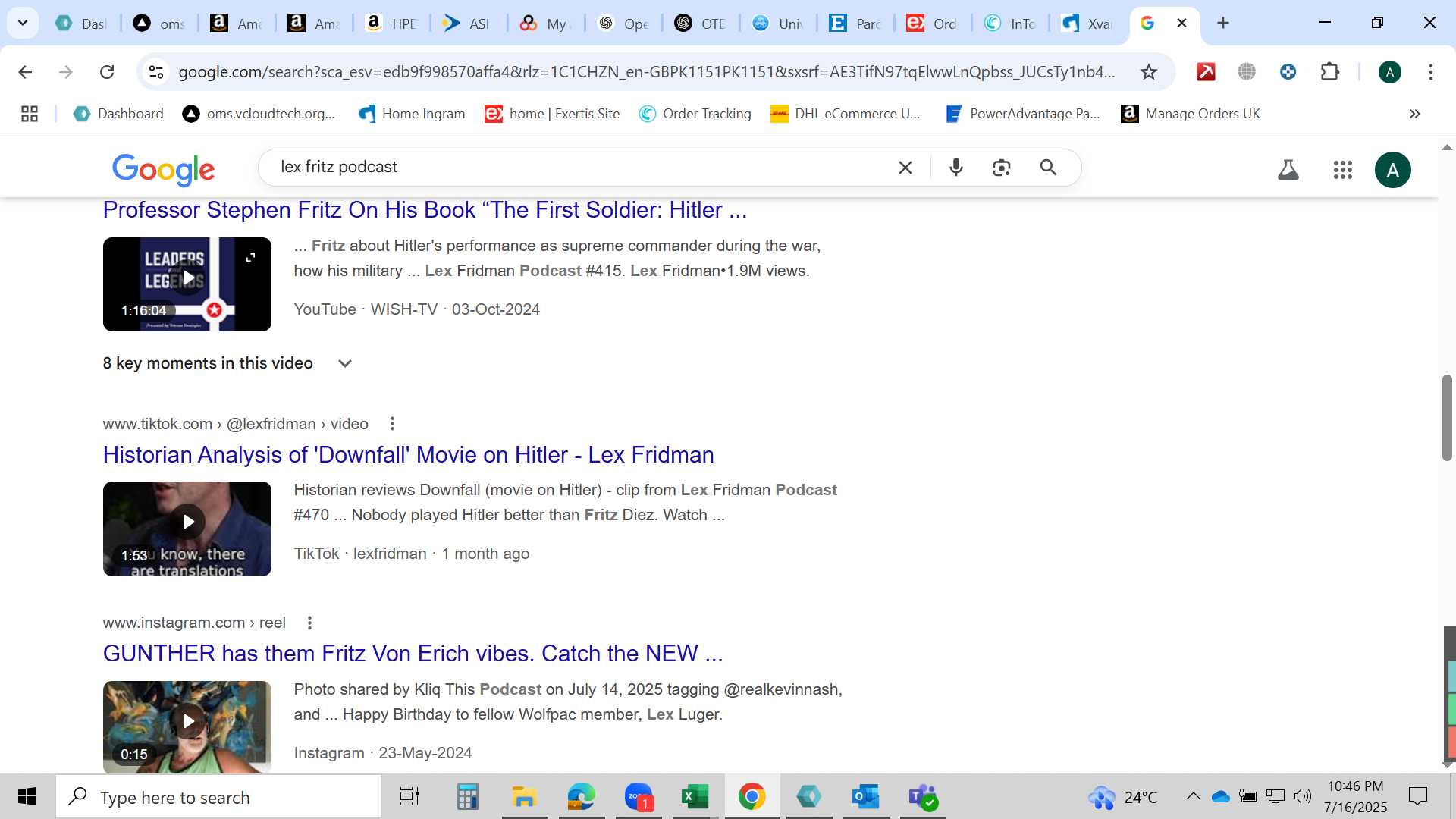The image size is (1456, 819).
Task: Open Outlook from the taskbar
Action: pos(865,797)
